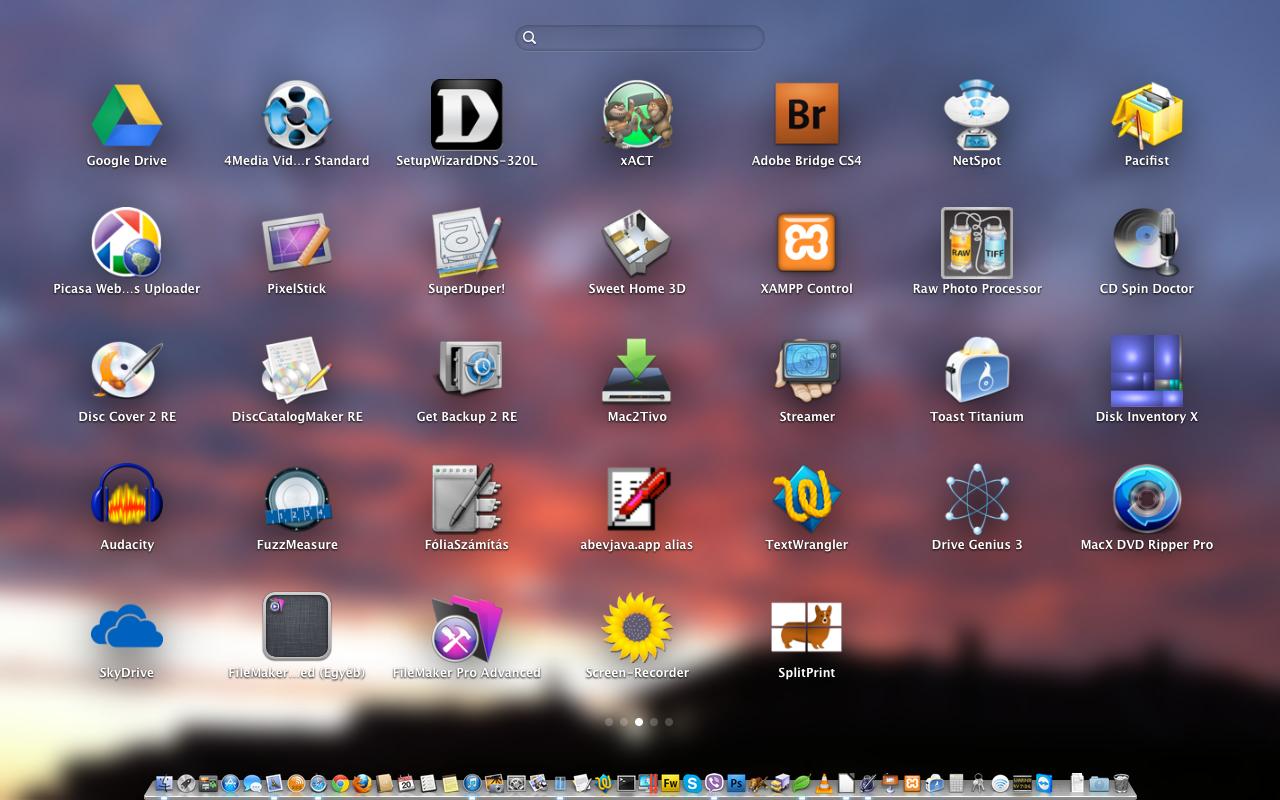Launch Disc Cover 2 RE

(x=127, y=370)
